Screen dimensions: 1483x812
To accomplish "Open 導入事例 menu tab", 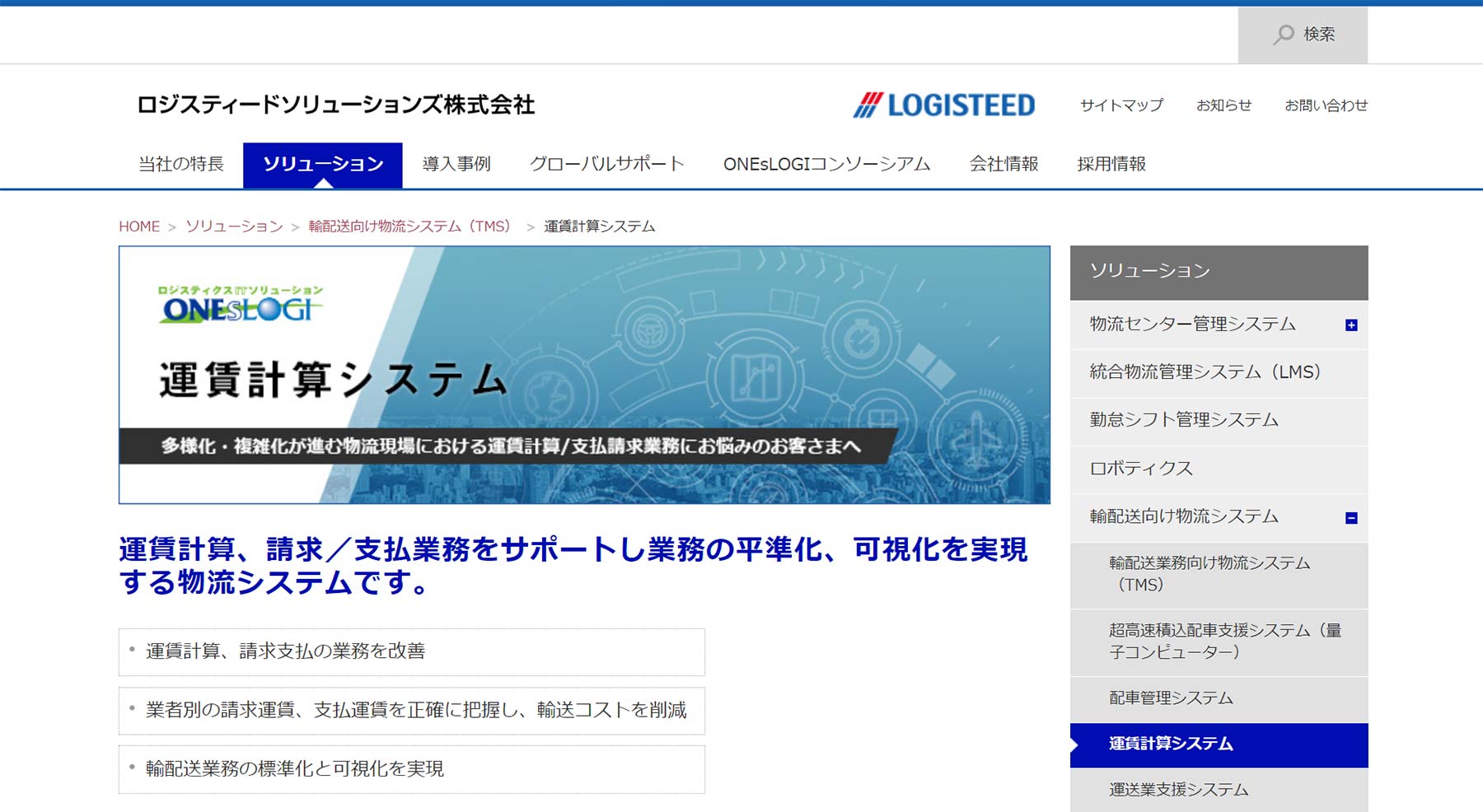I will point(456,164).
